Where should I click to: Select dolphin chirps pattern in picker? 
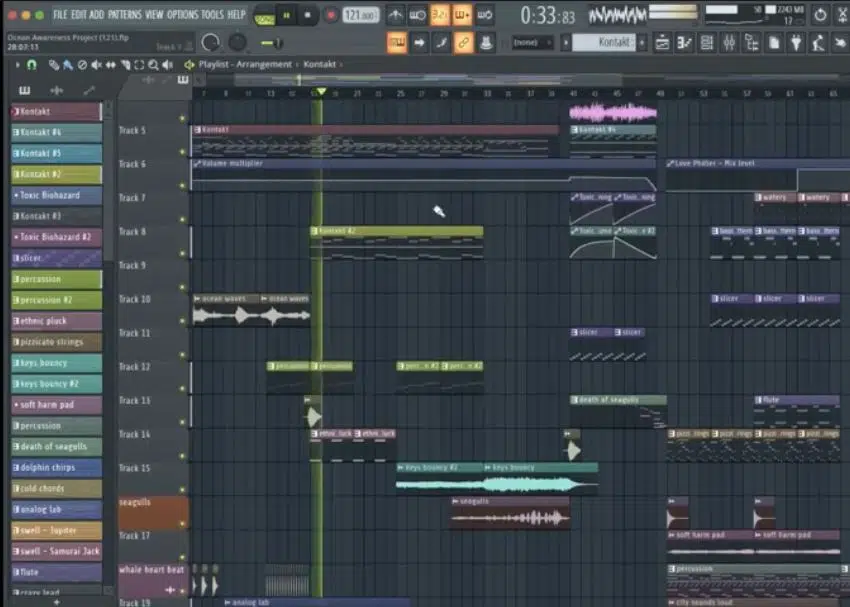coord(56,467)
